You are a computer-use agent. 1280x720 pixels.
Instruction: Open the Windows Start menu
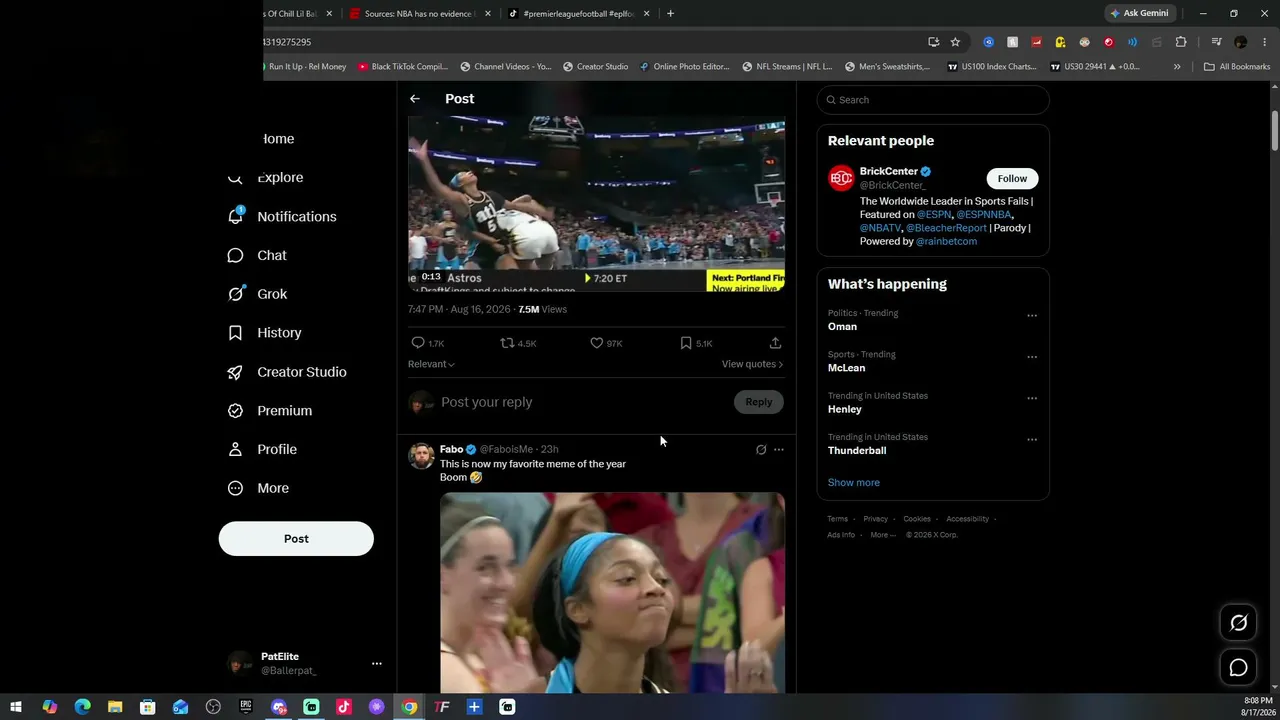16,707
